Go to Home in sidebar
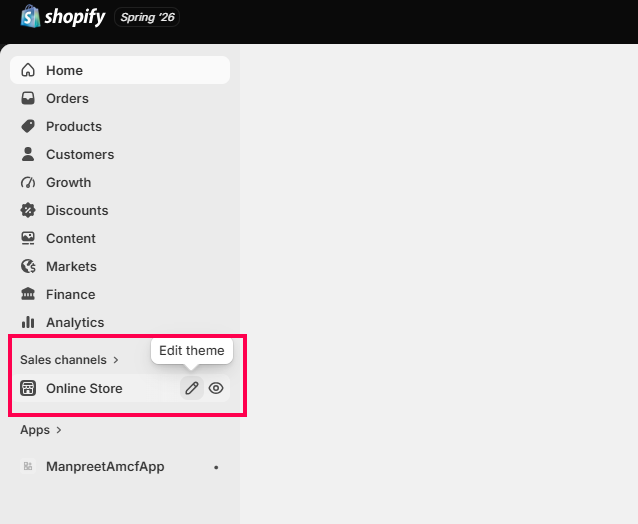The width and height of the screenshot is (638, 524). click(x=120, y=70)
